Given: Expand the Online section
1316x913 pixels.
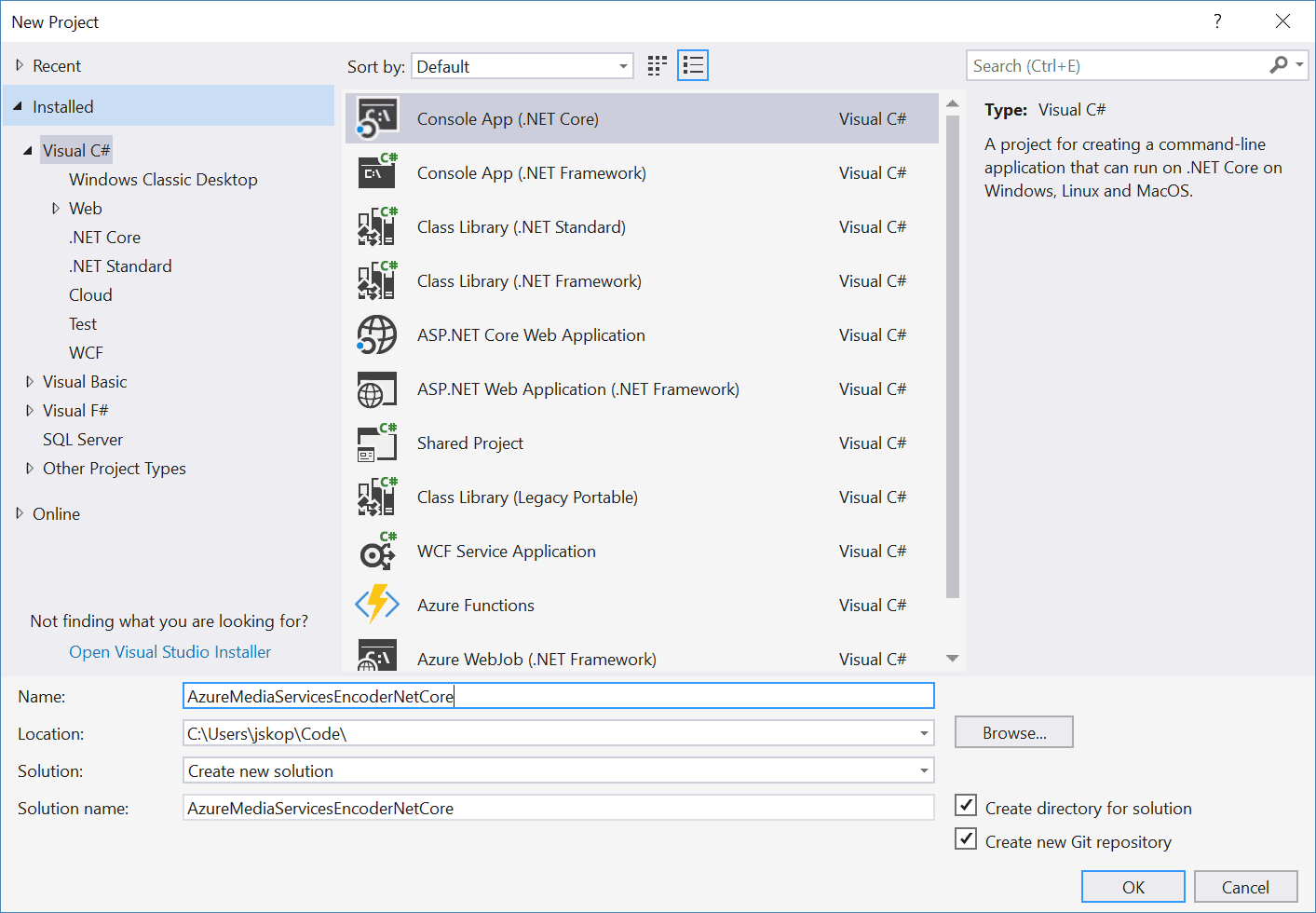Looking at the screenshot, I should pyautogui.click(x=20, y=513).
